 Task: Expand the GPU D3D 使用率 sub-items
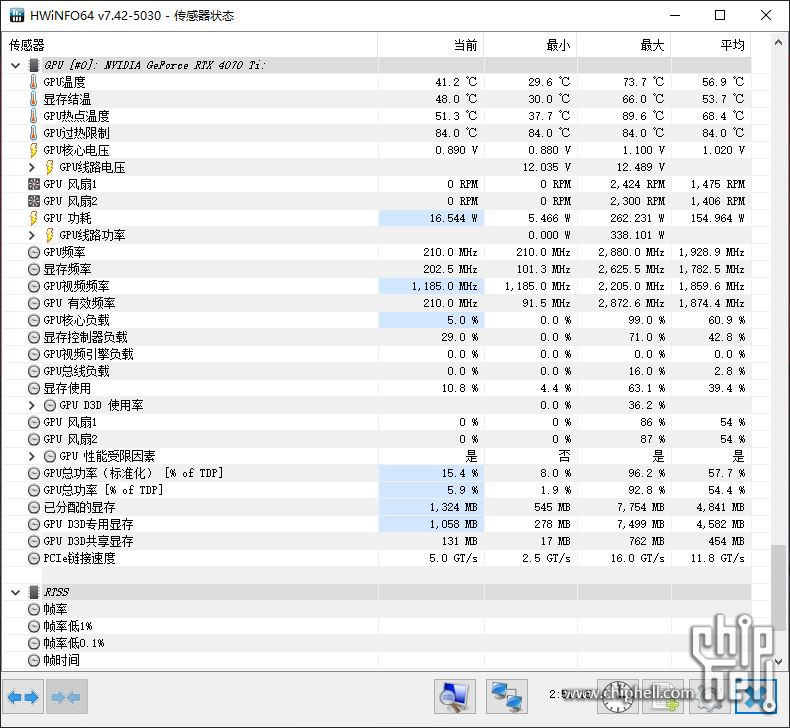32,405
